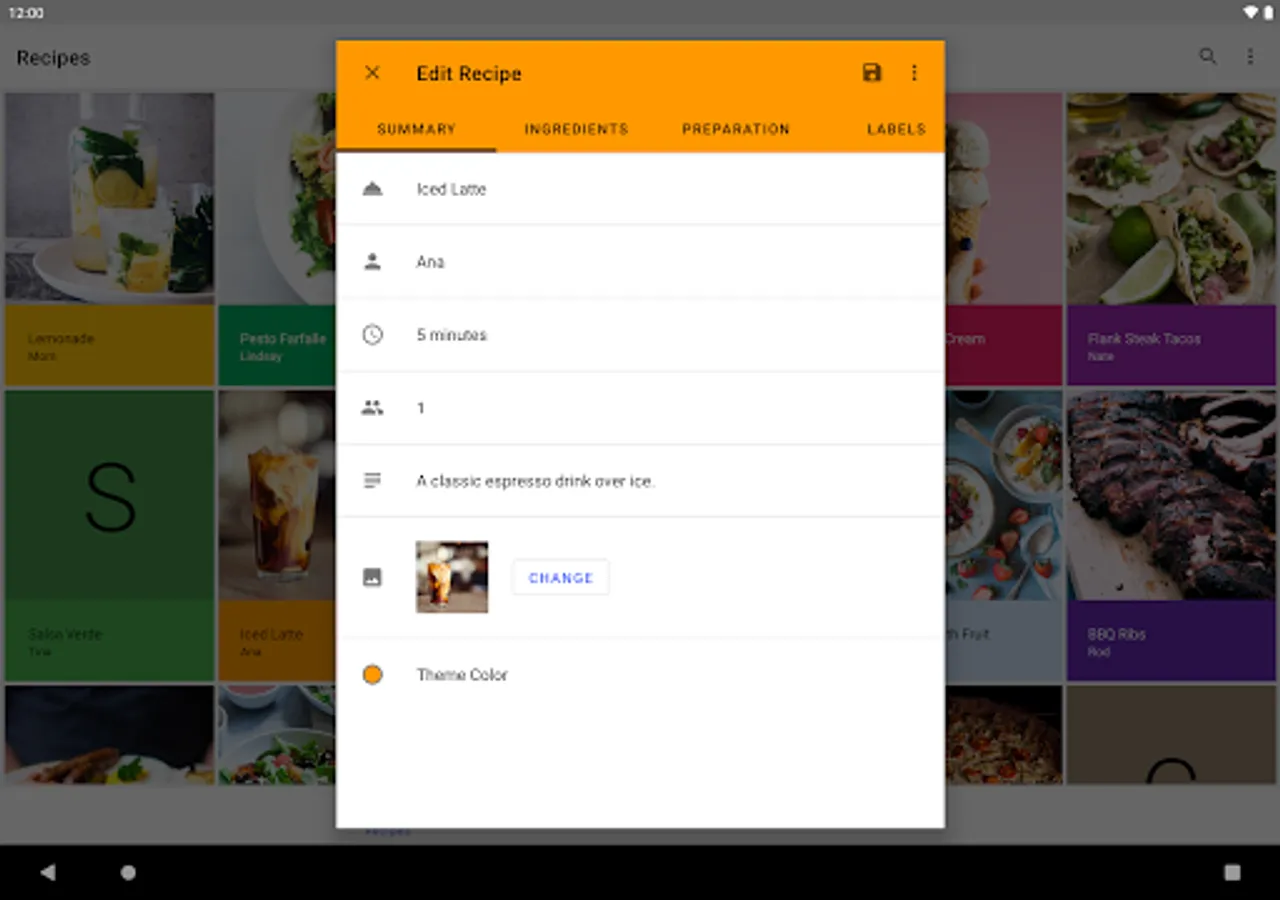Open the pizza recipe card in the bottom row
Viewport: 1280px width, 900px height.
pyautogui.click(x=1003, y=735)
